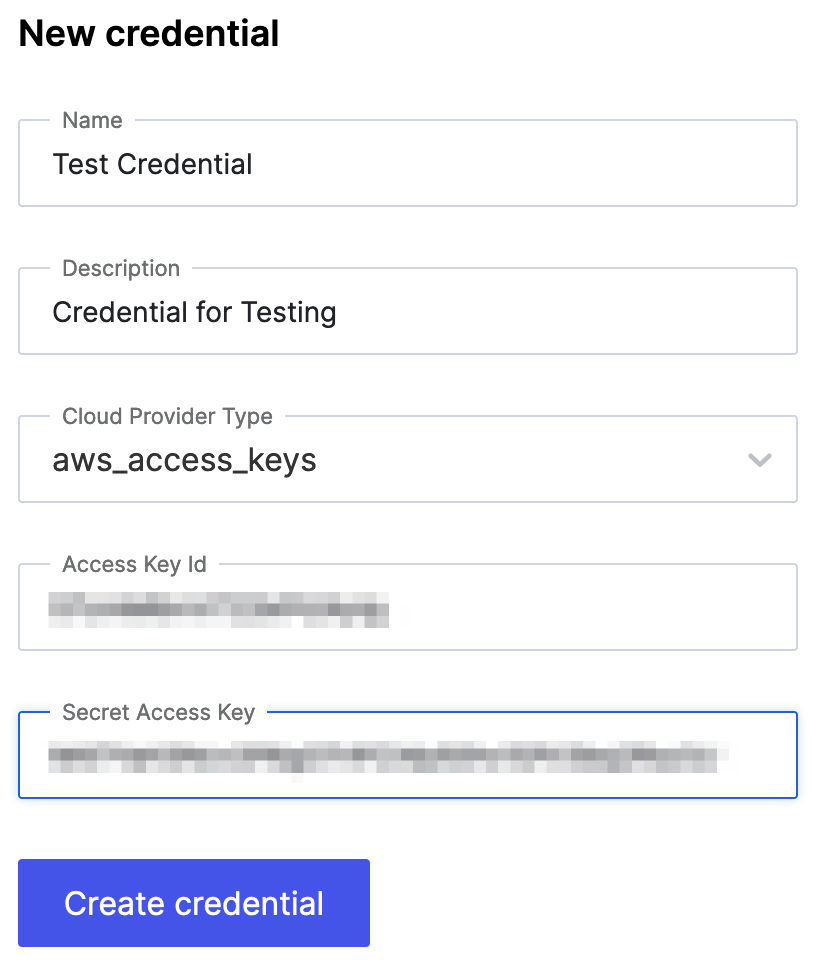Click into the Access Key Id field
The height and width of the screenshot is (966, 814).
tap(407, 608)
